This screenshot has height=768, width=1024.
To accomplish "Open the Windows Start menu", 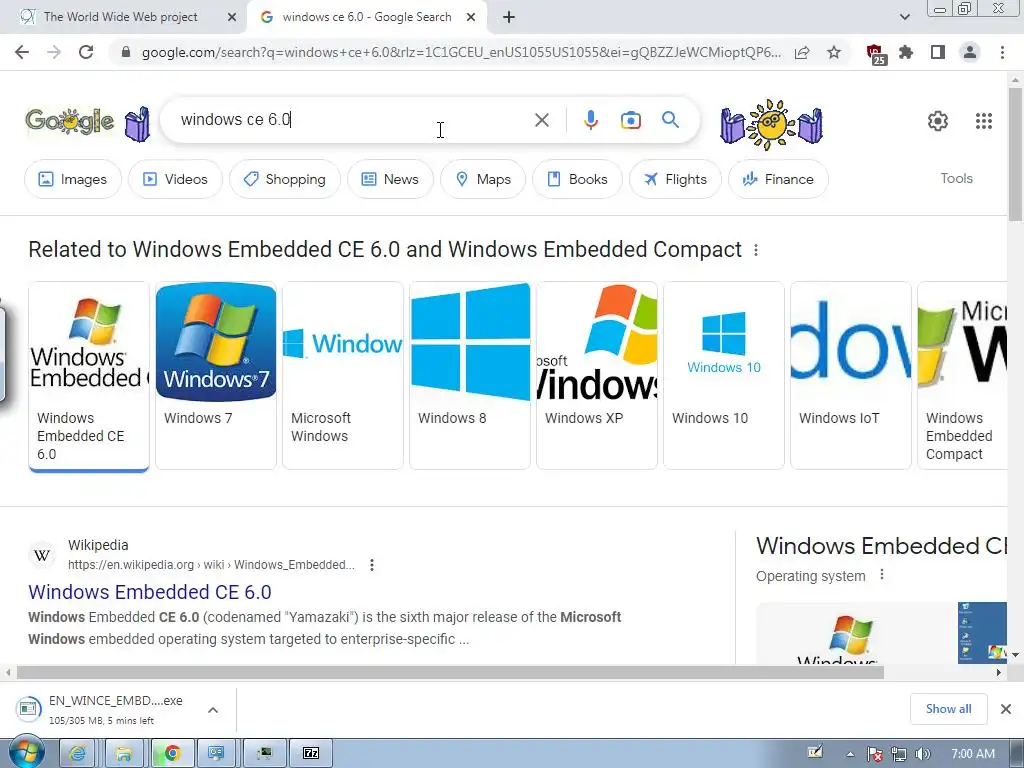I will [x=26, y=753].
